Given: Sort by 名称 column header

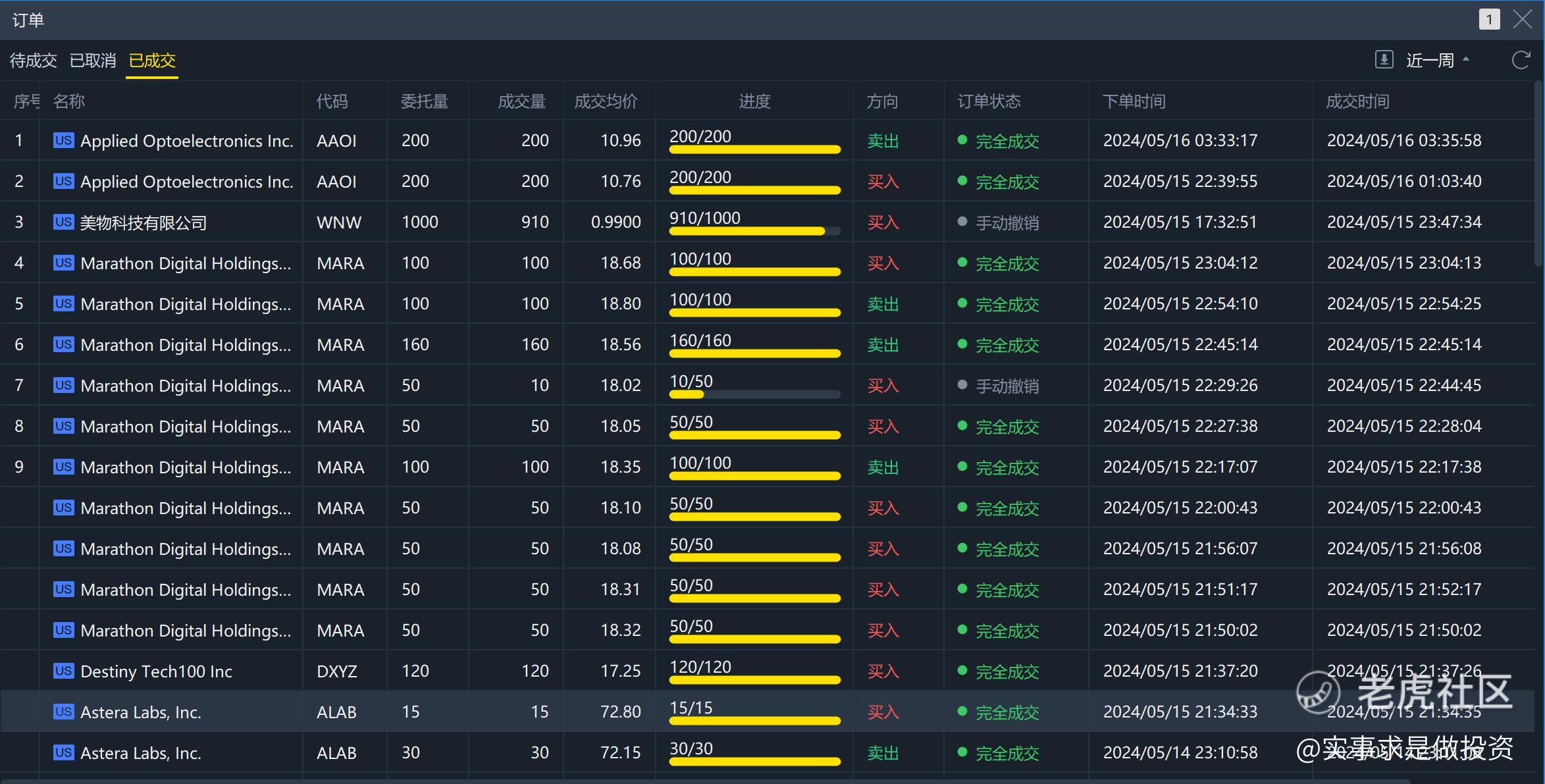Looking at the screenshot, I should coord(69,101).
